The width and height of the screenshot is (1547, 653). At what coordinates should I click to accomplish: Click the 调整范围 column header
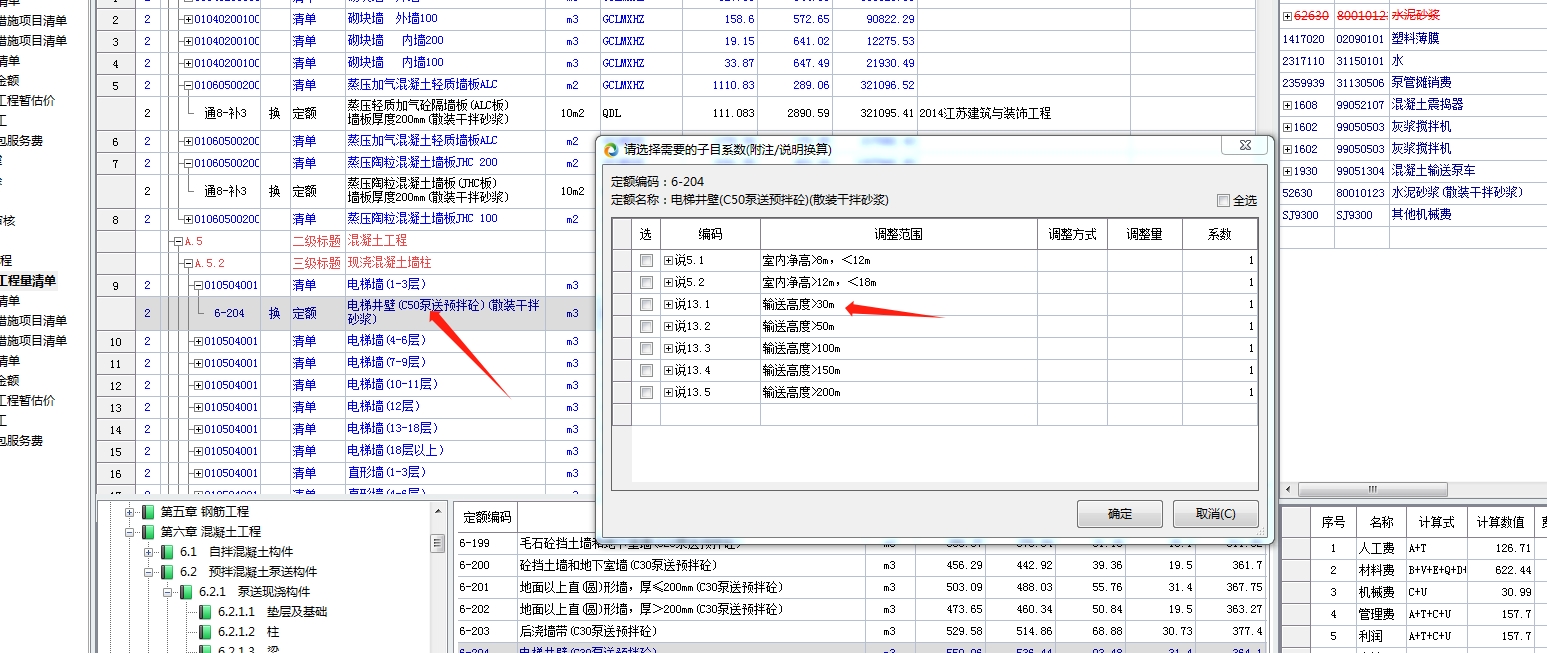click(x=898, y=234)
